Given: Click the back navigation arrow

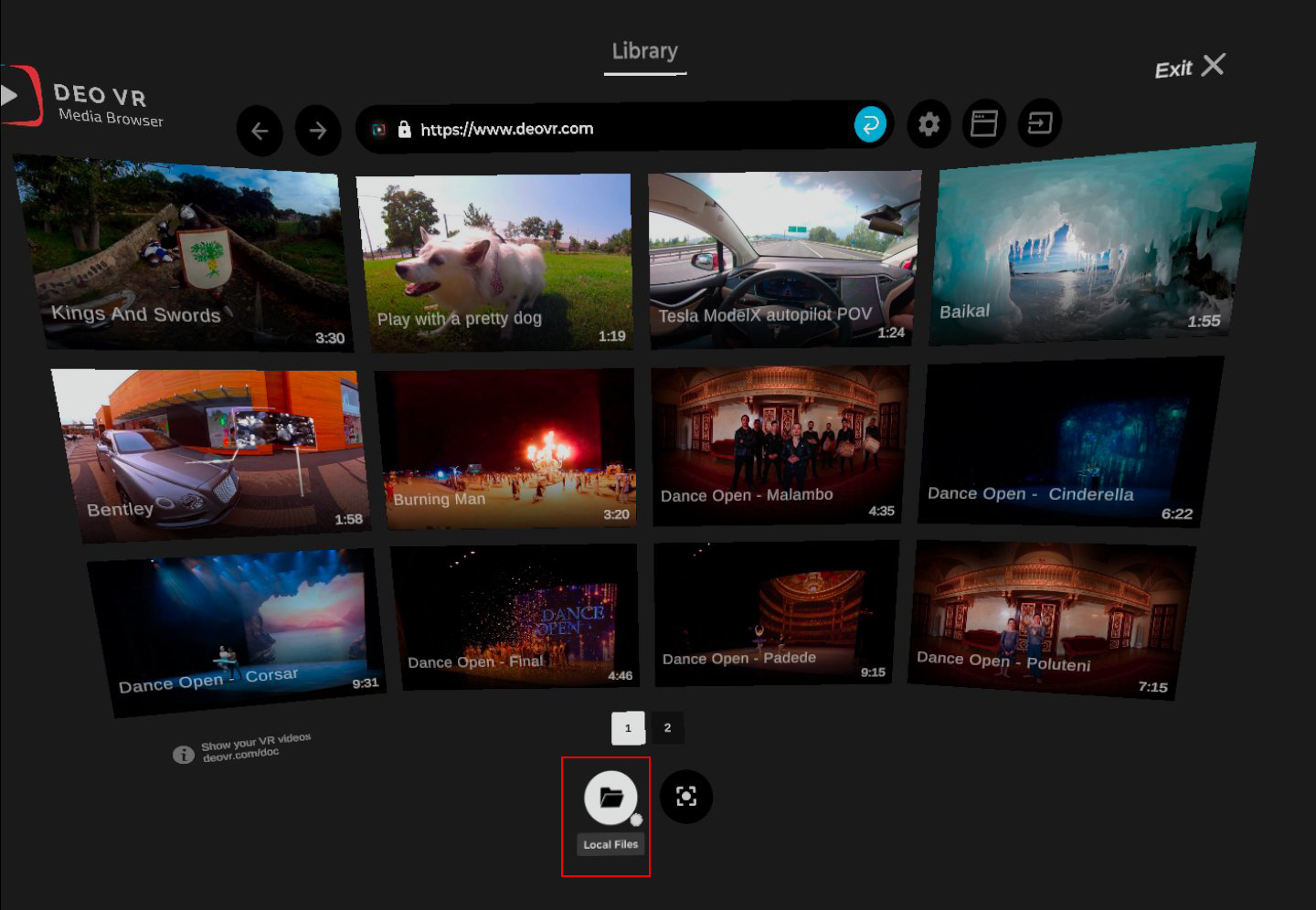Looking at the screenshot, I should point(260,131).
